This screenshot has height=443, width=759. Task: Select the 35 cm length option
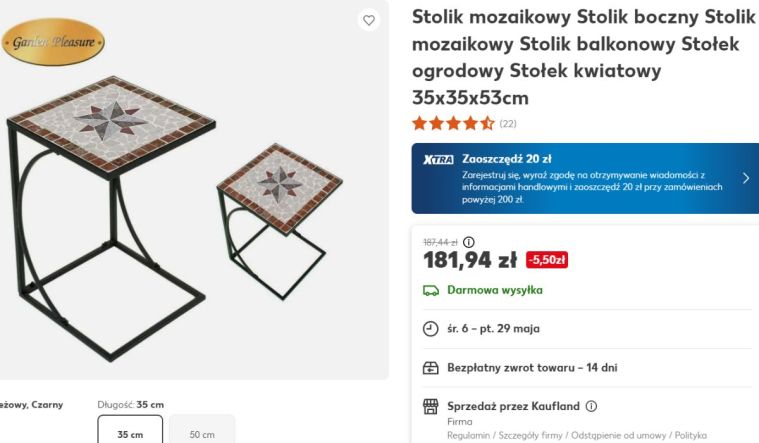click(130, 433)
